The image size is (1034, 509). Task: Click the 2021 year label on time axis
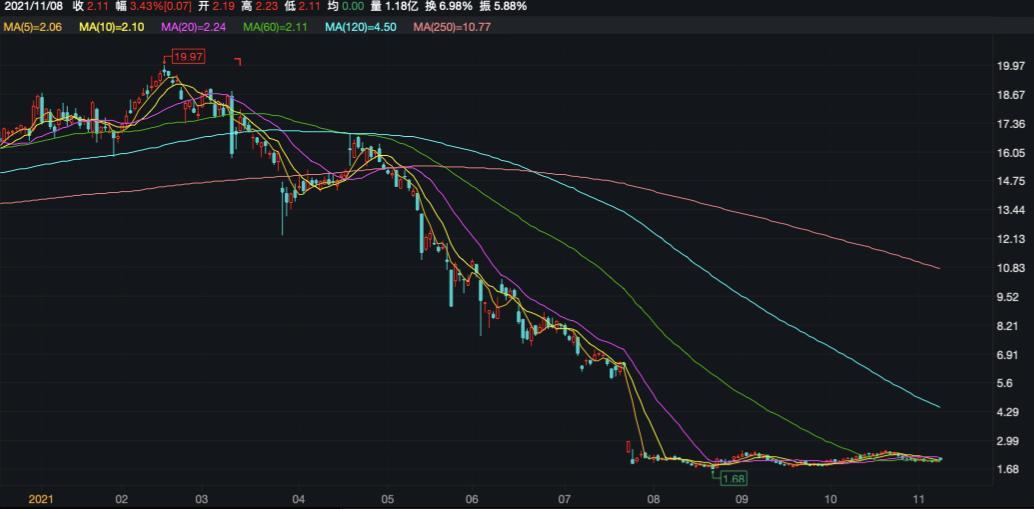[x=40, y=498]
